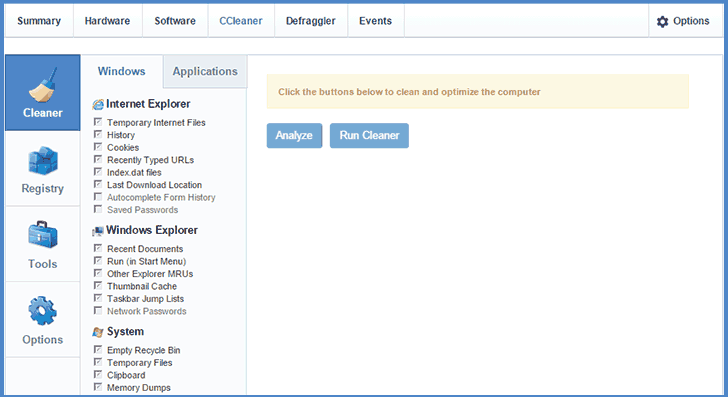
Task: Toggle Taskbar Jump Lists checkbox
Action: (x=98, y=298)
